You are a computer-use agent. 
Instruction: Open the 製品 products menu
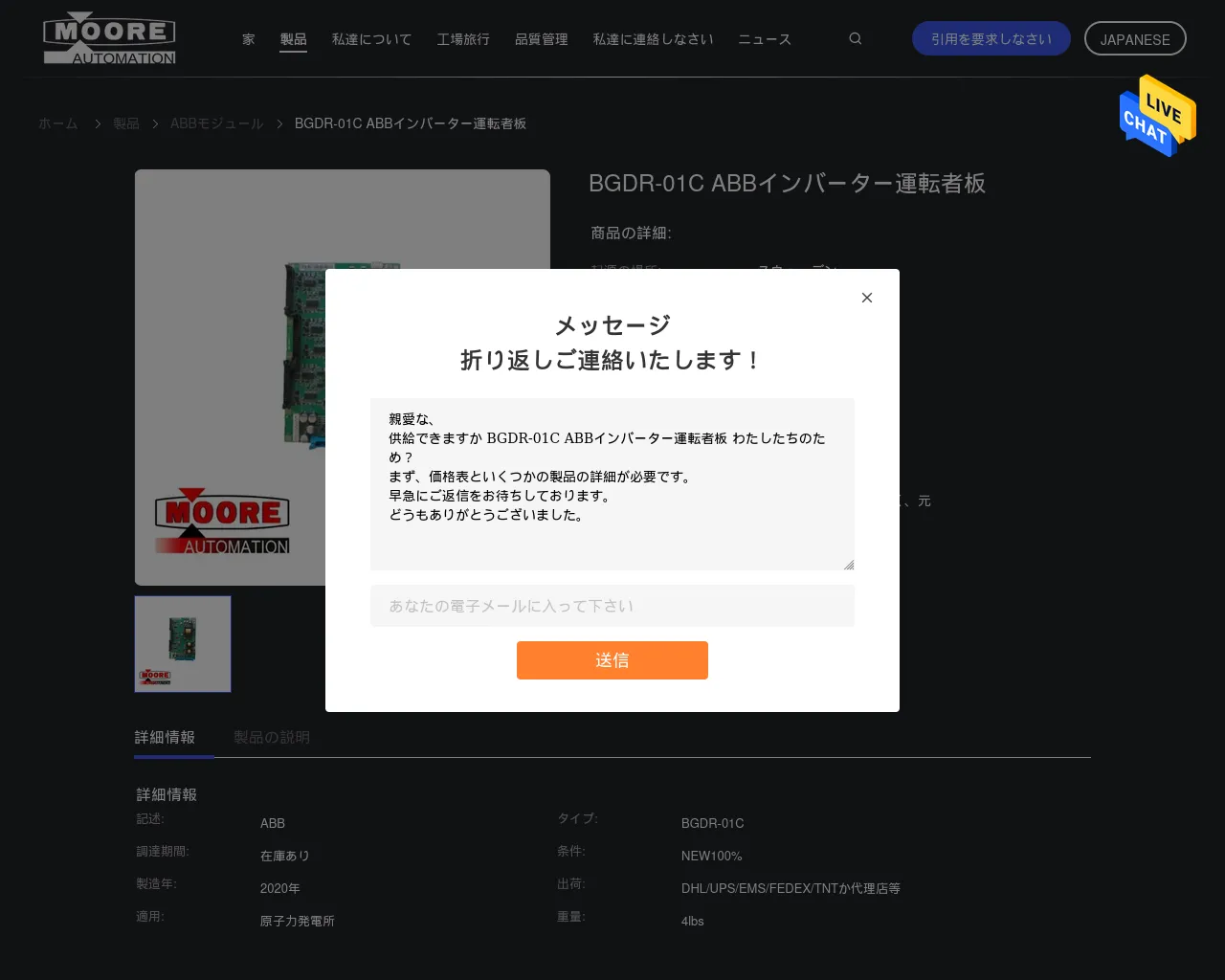coord(294,39)
